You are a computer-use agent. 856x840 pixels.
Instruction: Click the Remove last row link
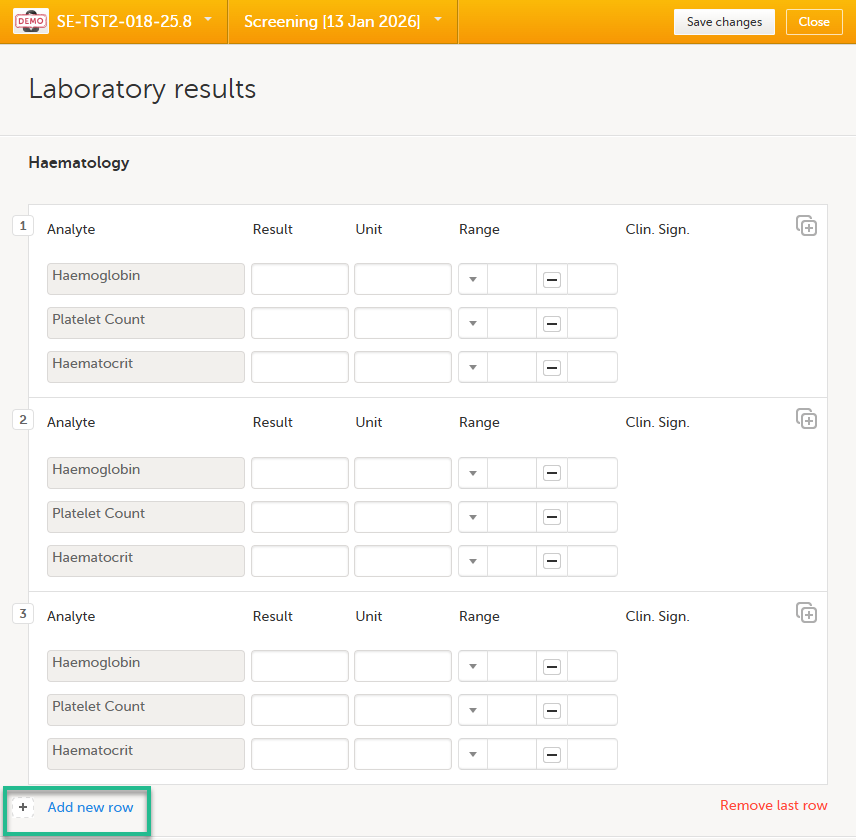[x=773, y=805]
